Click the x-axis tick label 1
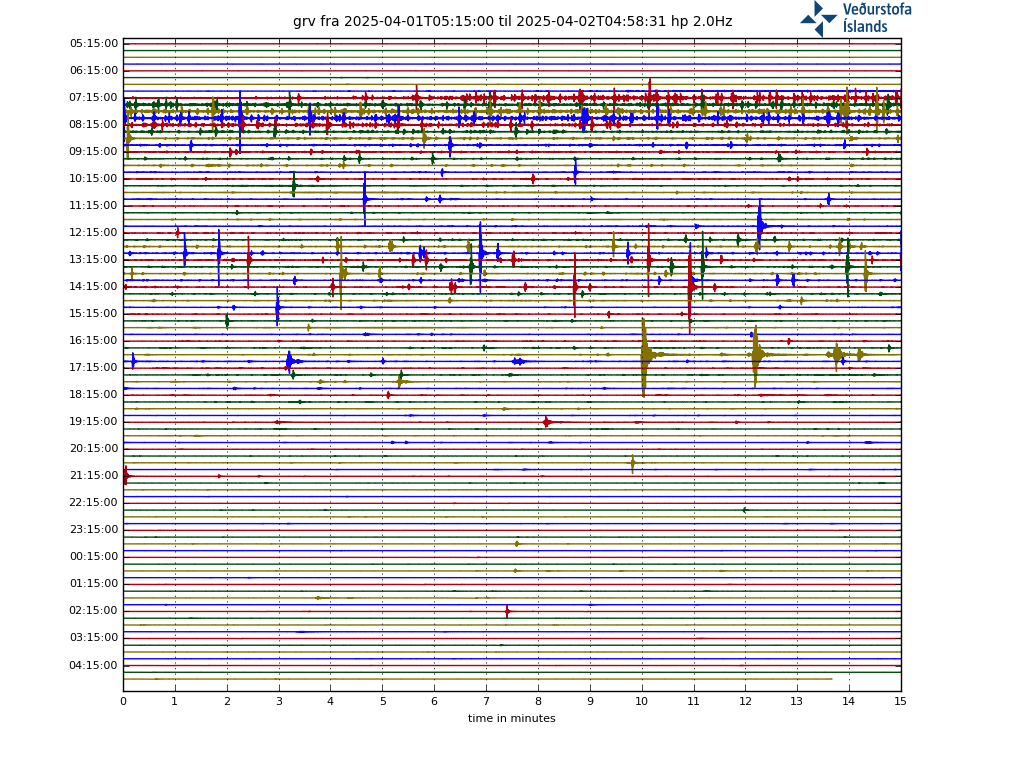Screen dimensions: 1024x768 coord(174,702)
